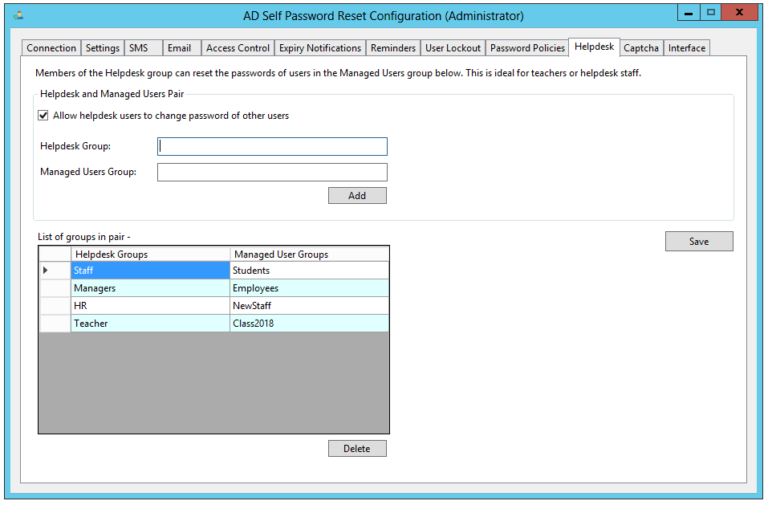Switch to the Settings tab
768x505 pixels.
(x=102, y=48)
